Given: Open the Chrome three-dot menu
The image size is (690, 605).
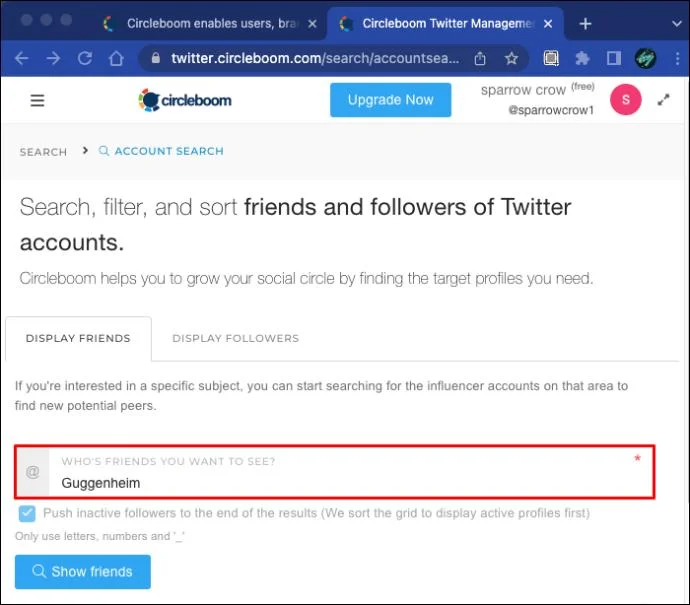Looking at the screenshot, I should [x=677, y=58].
